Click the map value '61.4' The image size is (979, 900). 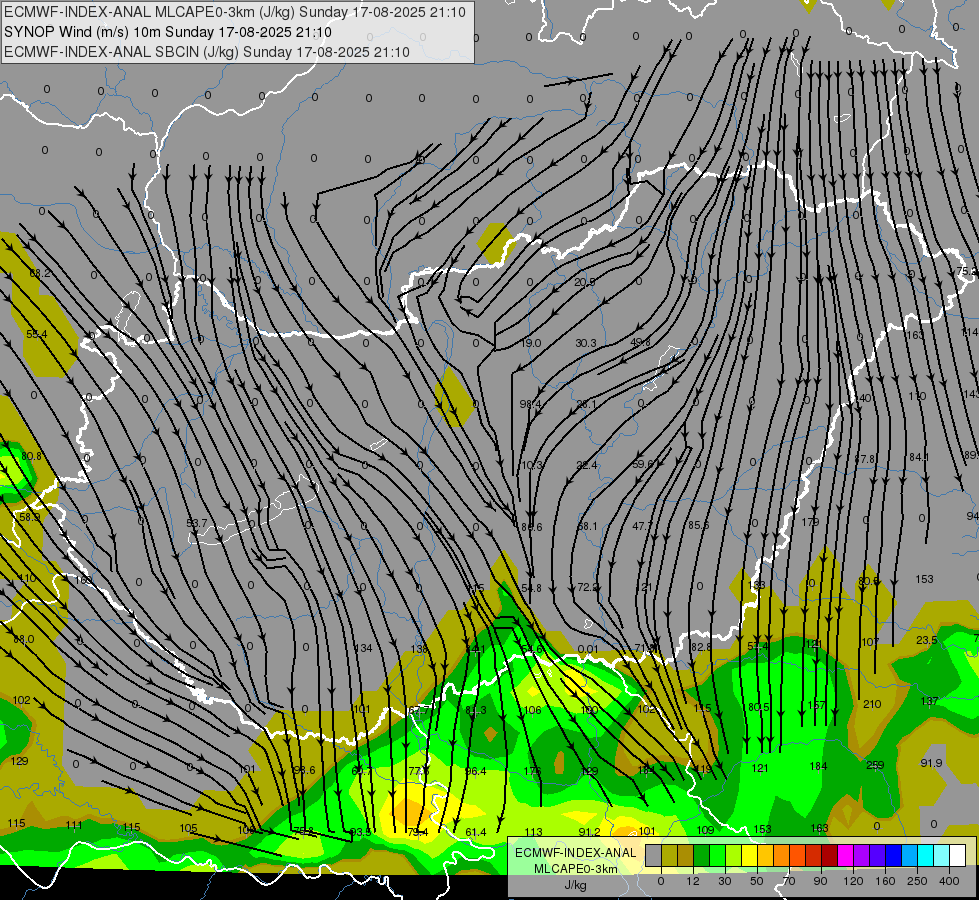(x=476, y=832)
